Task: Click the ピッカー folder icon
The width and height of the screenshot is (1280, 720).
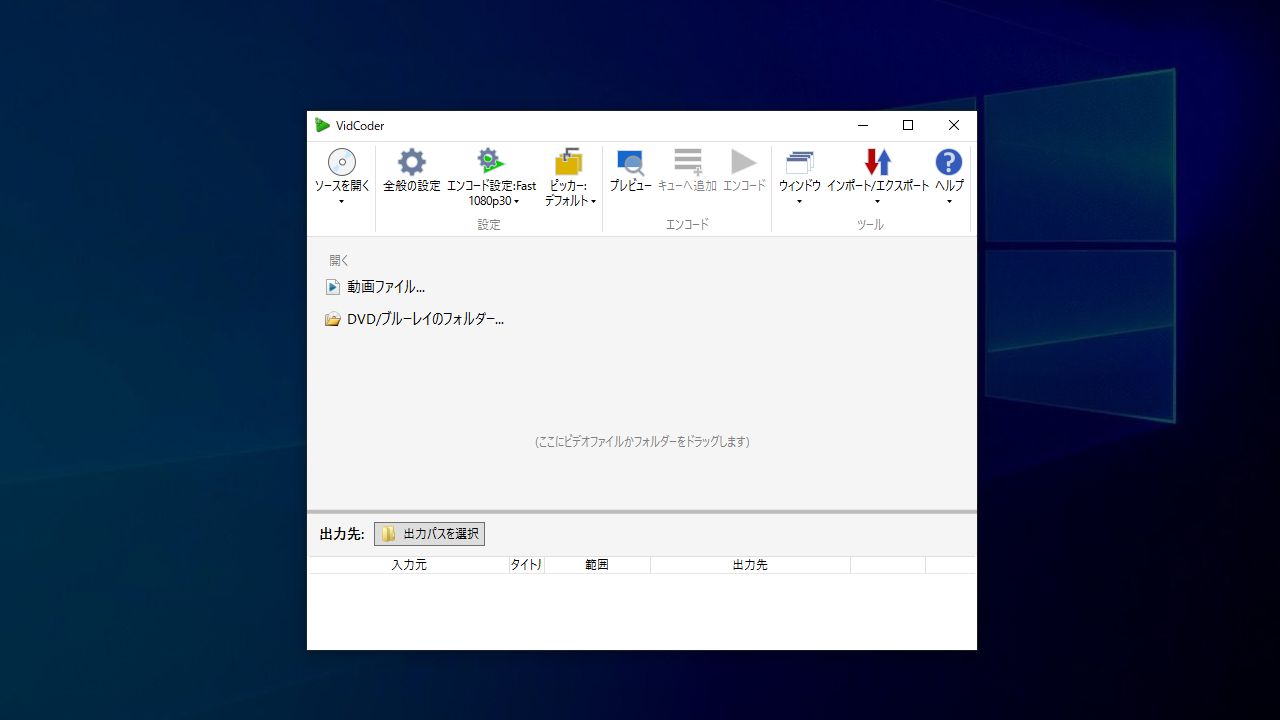Action: click(569, 161)
